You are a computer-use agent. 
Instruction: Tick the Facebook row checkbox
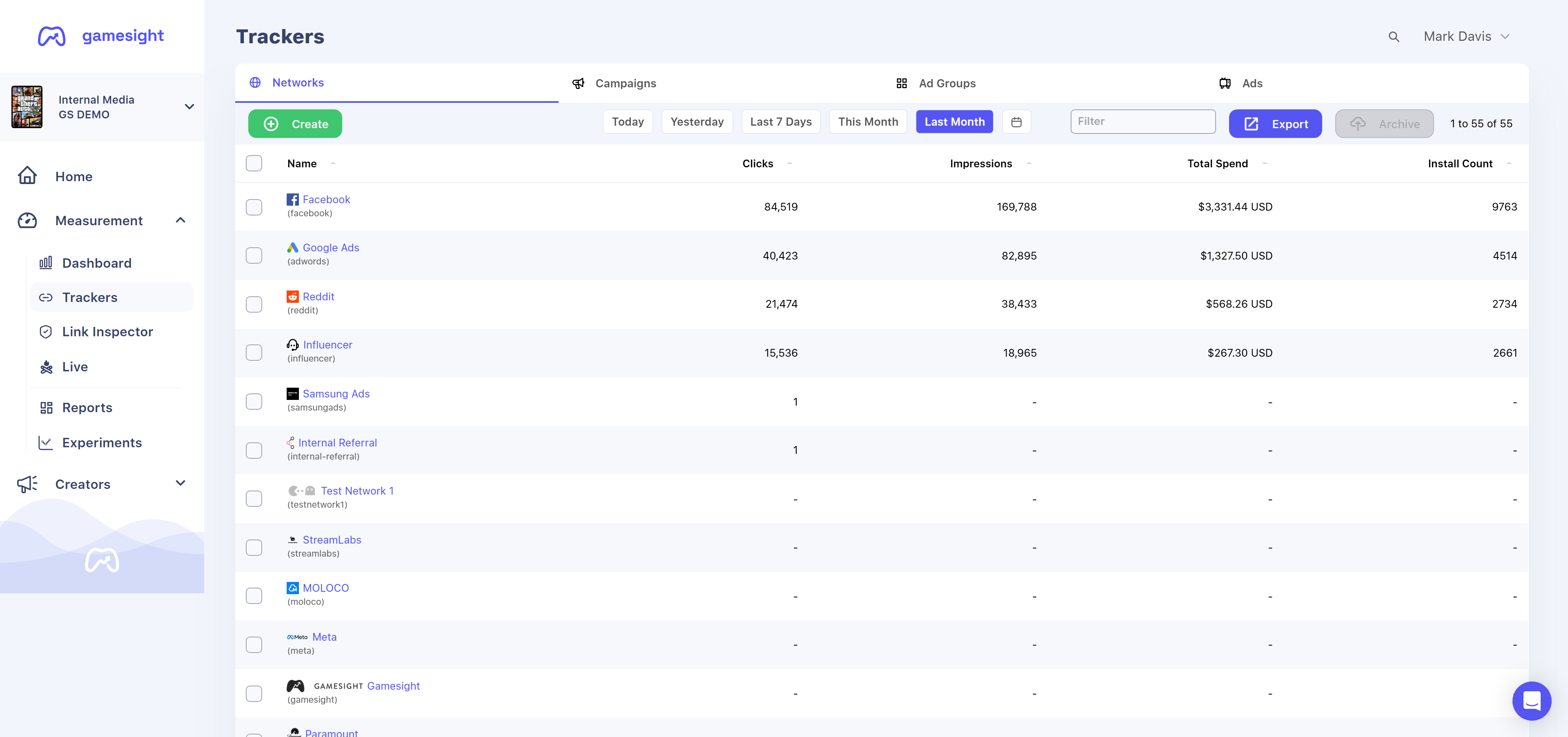[x=254, y=207]
